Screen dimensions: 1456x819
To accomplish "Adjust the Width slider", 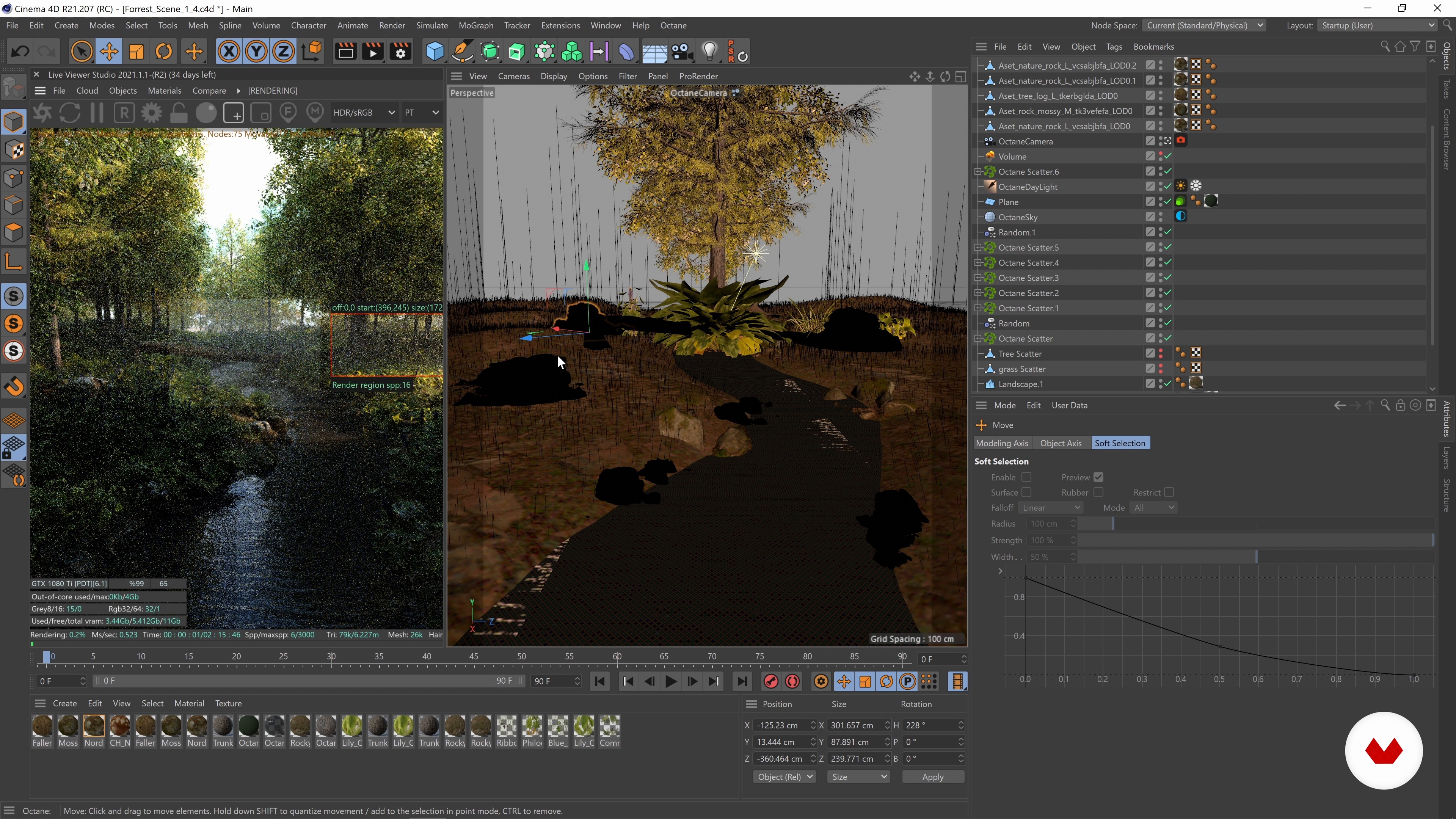I will tap(1256, 557).
